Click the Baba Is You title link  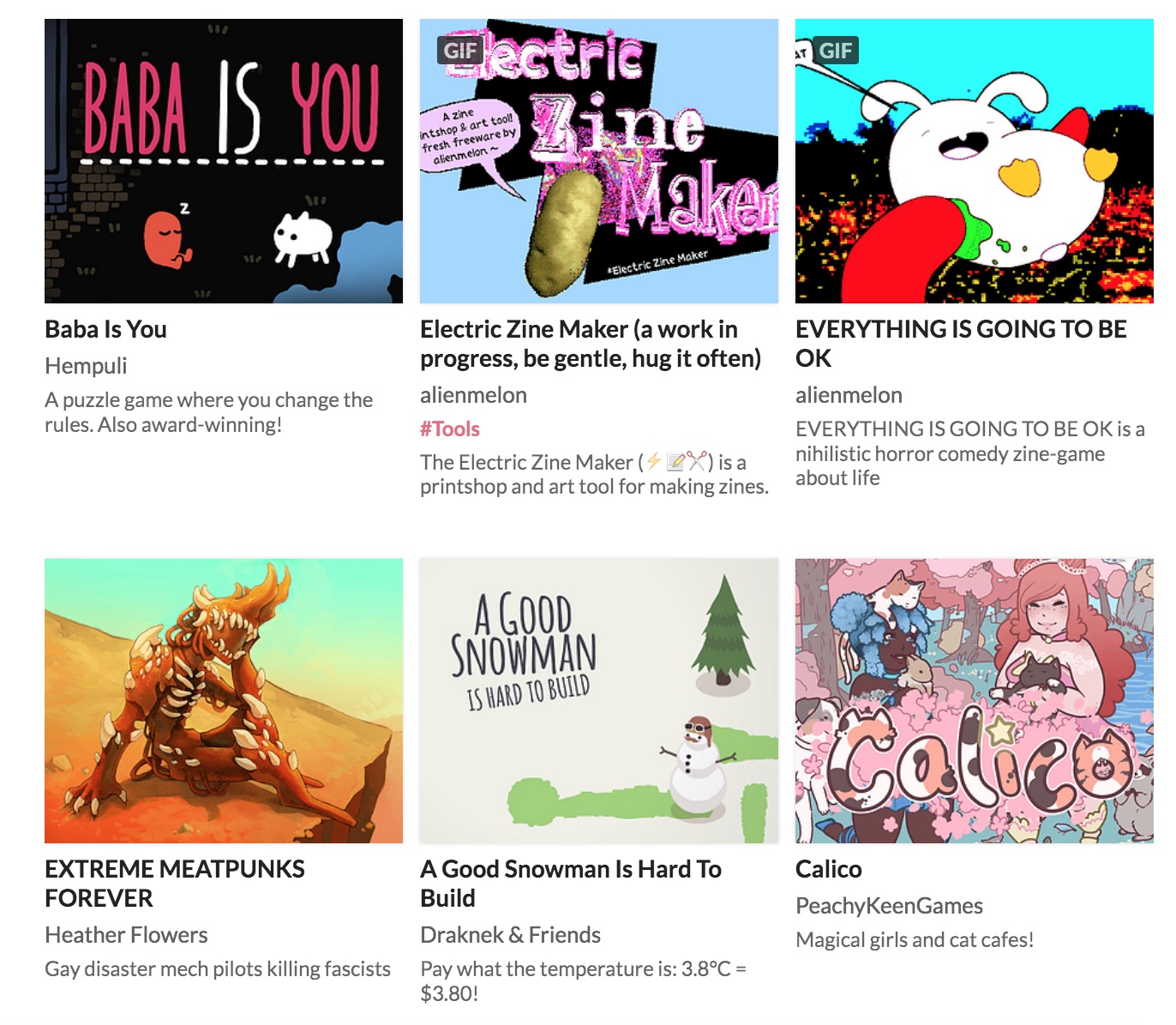point(106,329)
